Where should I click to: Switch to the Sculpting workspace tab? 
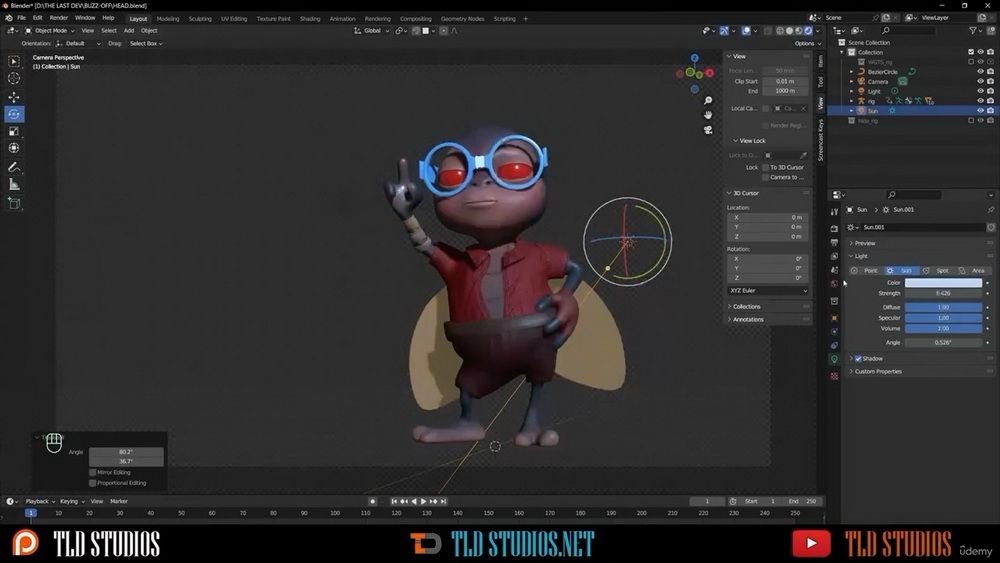click(200, 18)
